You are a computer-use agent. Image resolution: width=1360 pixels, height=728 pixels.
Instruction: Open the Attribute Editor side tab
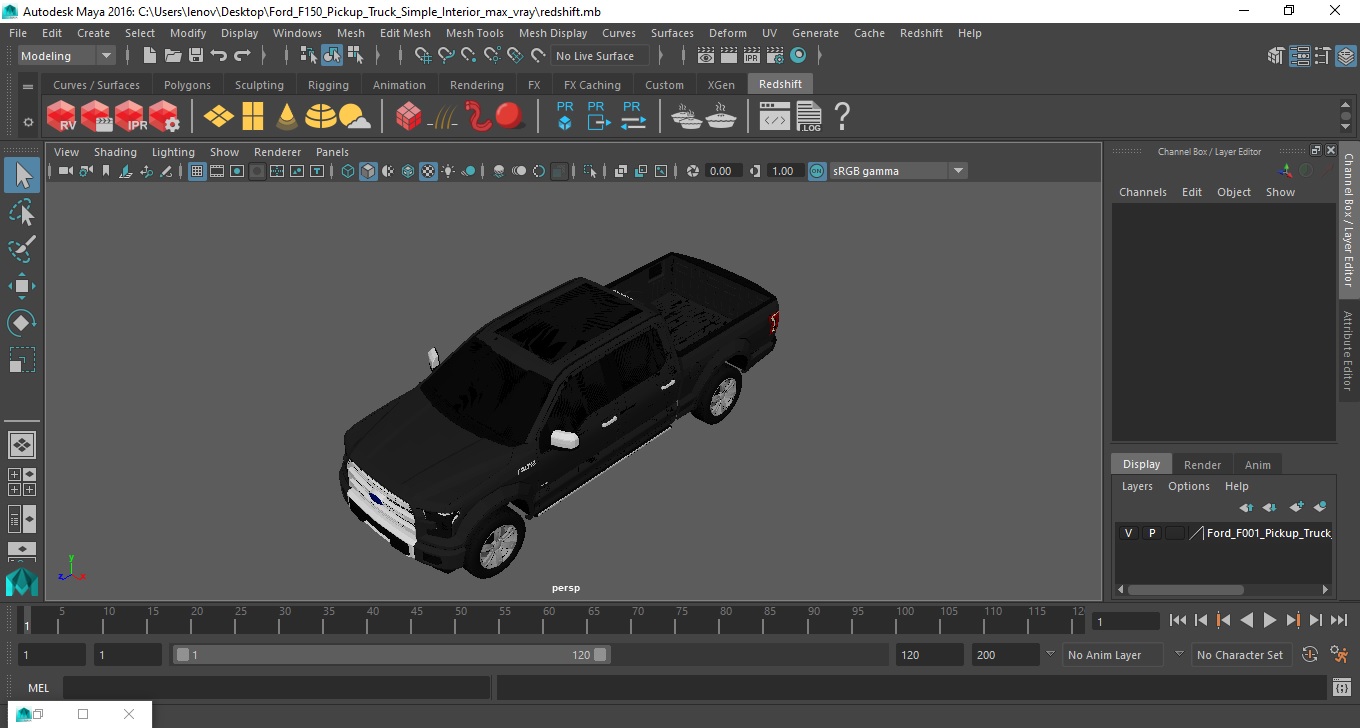tap(1348, 351)
